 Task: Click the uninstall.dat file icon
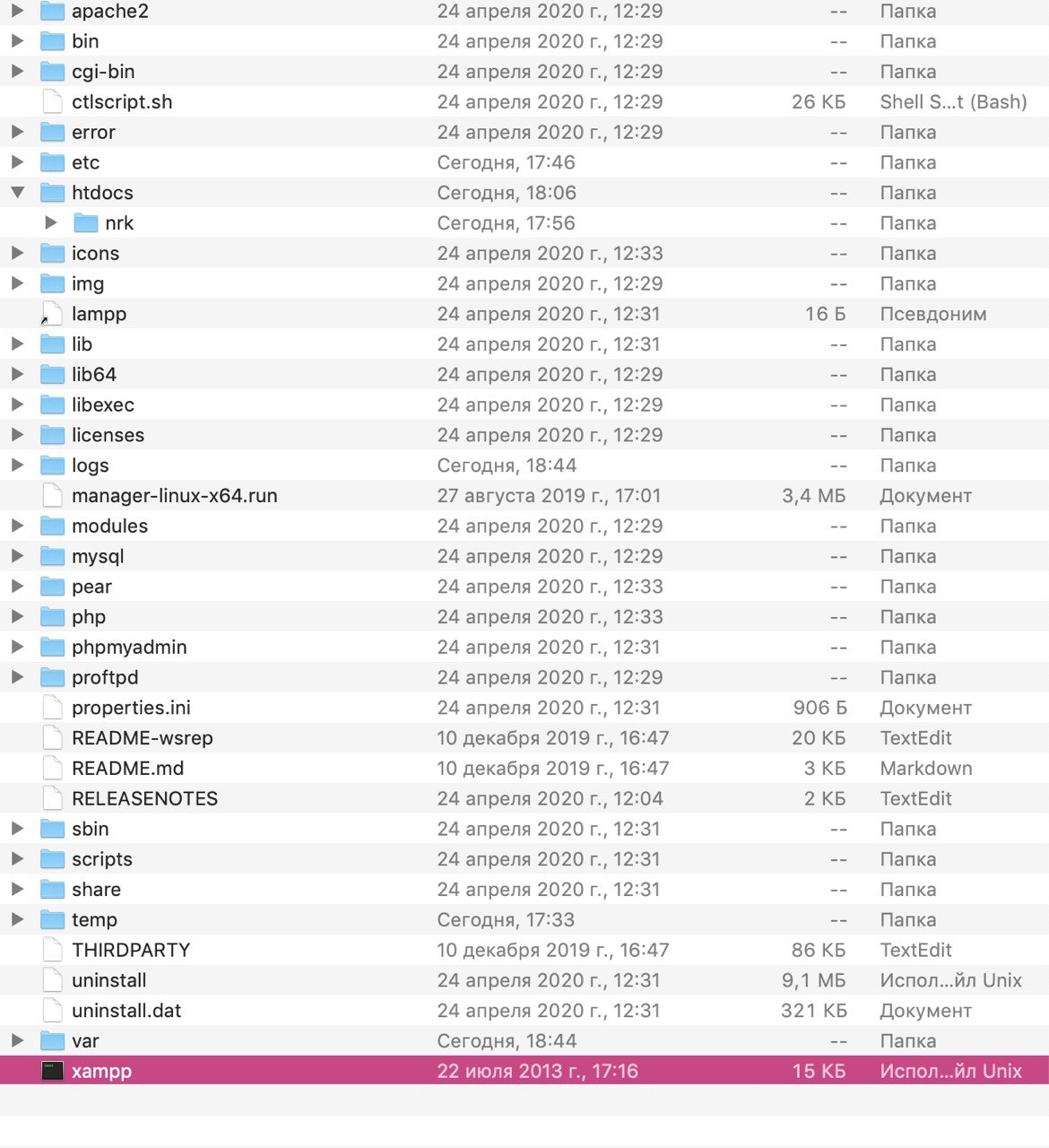[x=53, y=1011]
